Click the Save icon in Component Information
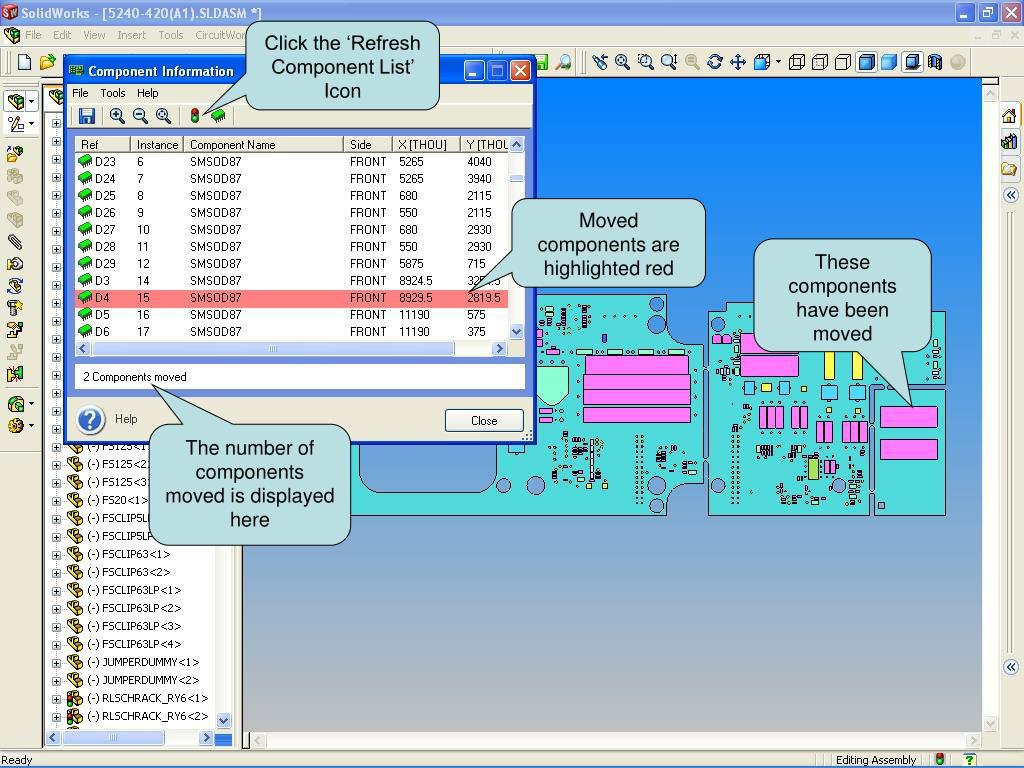 [87, 116]
